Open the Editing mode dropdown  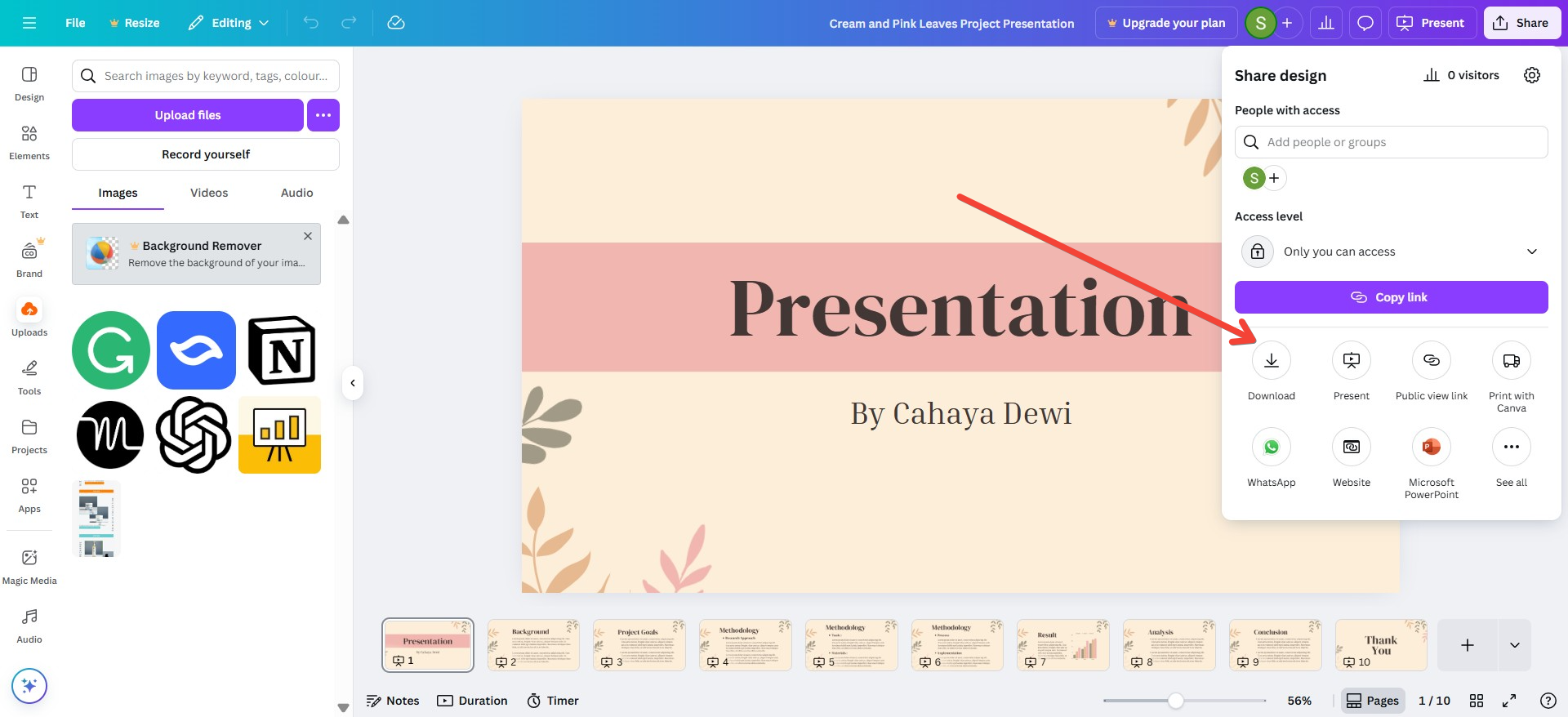point(229,23)
